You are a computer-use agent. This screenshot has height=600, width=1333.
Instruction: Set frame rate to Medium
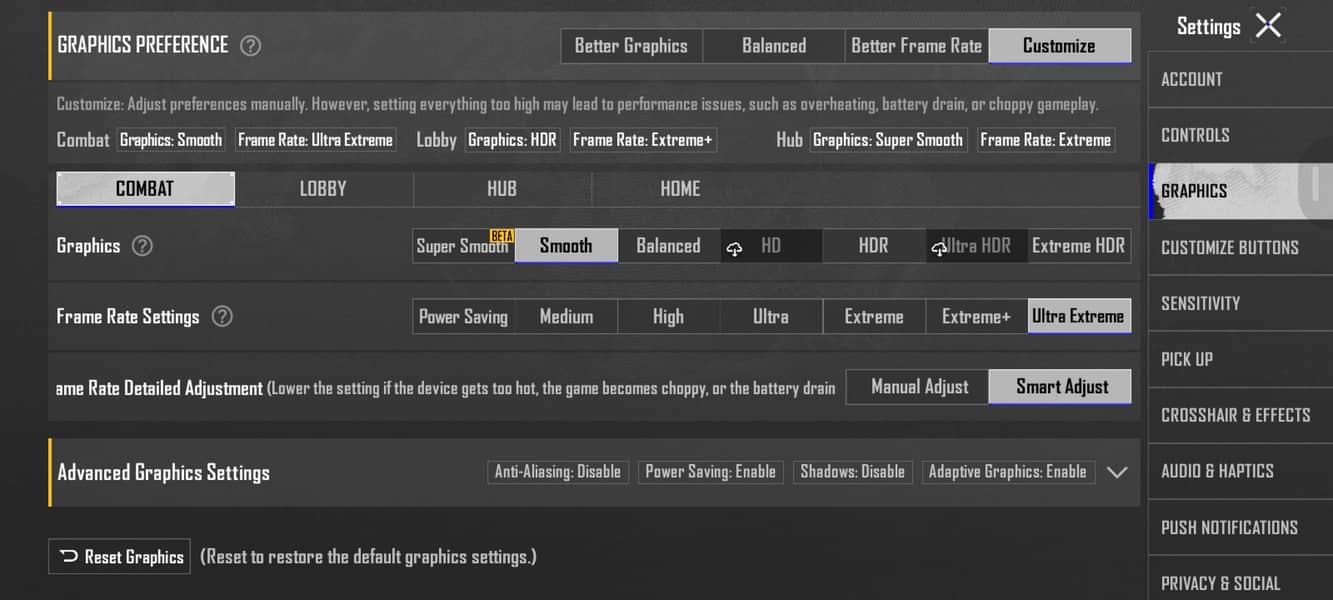click(x=566, y=317)
